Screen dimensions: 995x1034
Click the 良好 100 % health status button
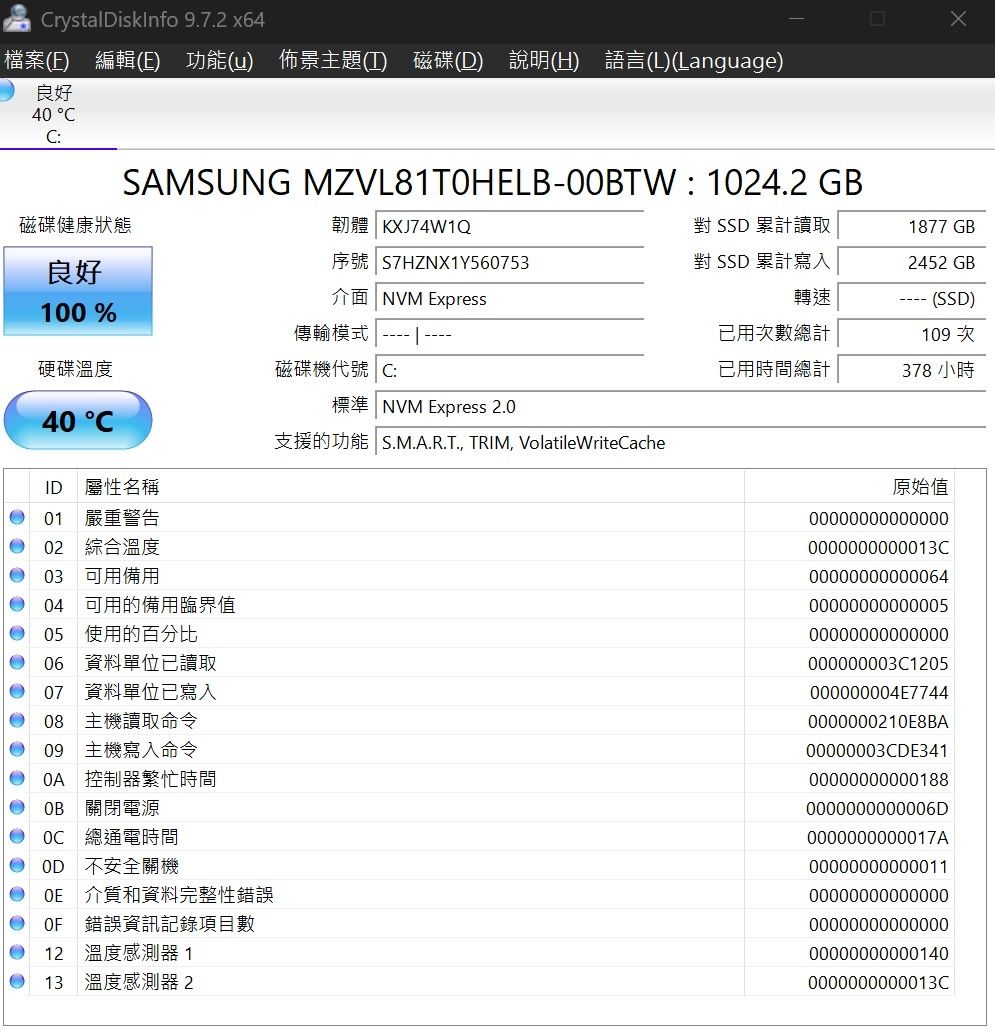tap(78, 291)
